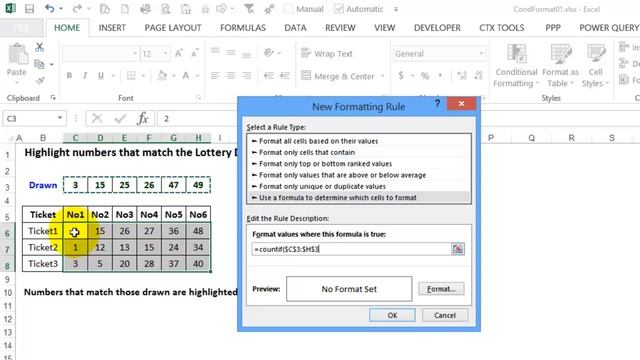The image size is (640, 360).
Task: Open the General number format dropdown
Action: click(481, 53)
